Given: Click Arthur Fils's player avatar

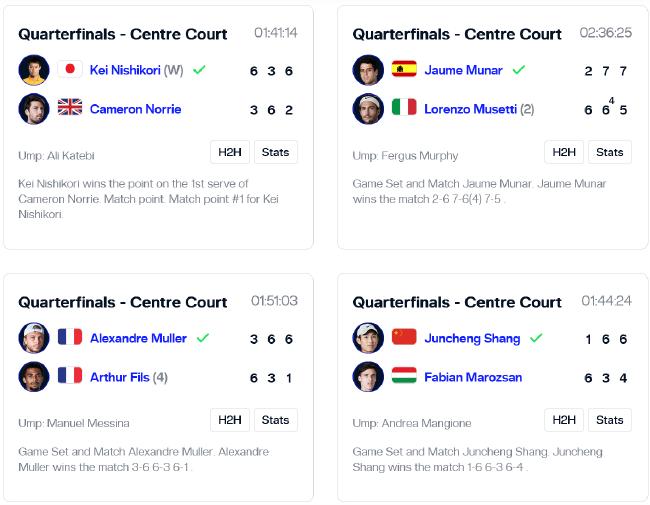Looking at the screenshot, I should pos(34,377).
